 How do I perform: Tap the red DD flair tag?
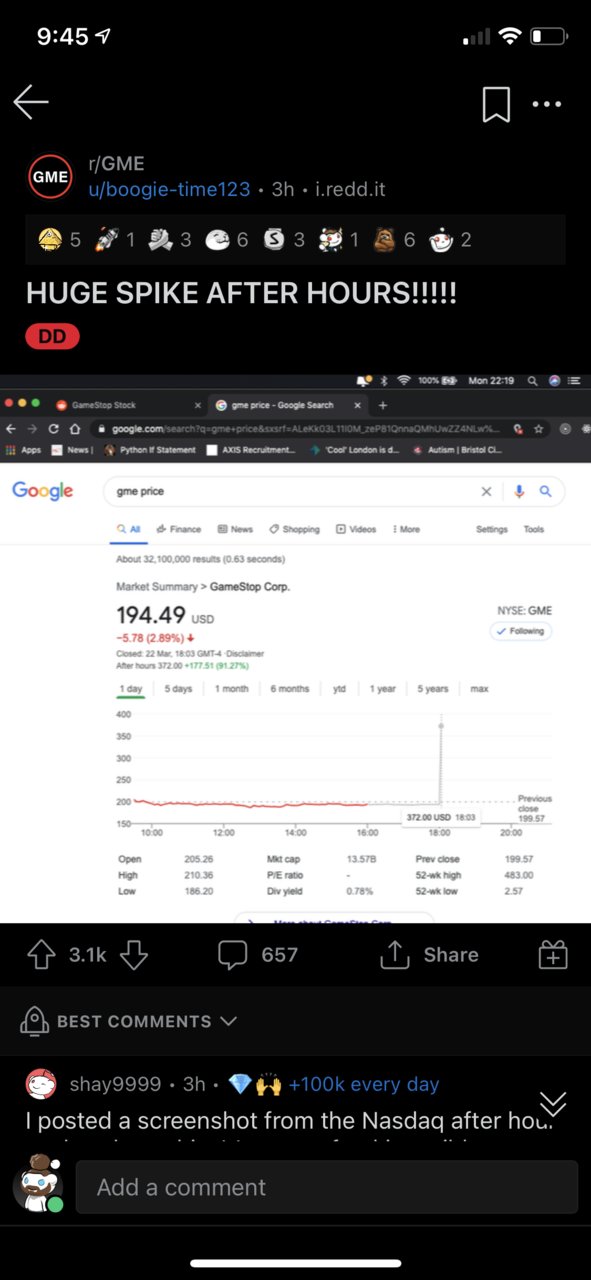point(52,337)
